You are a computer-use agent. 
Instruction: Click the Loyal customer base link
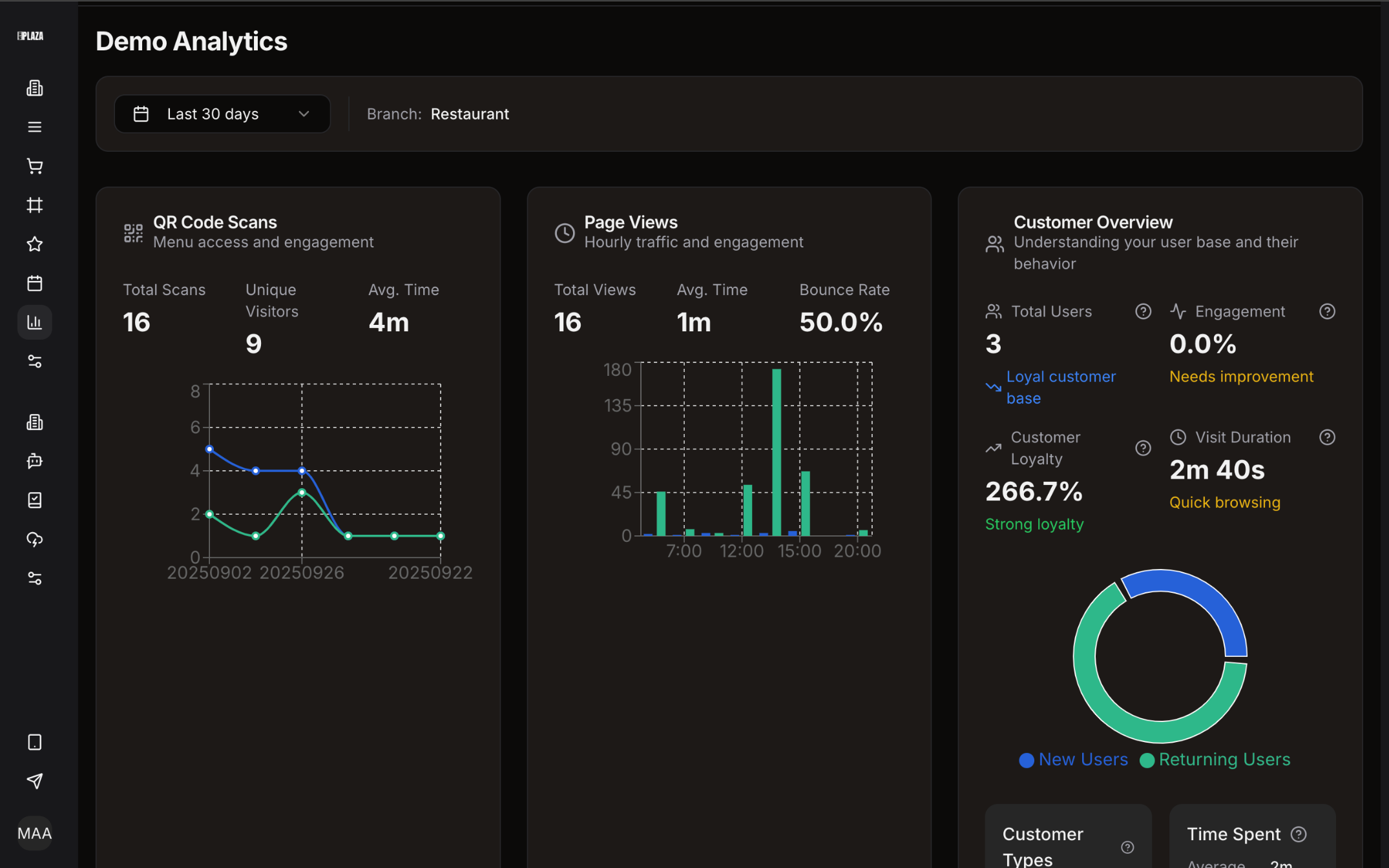pyautogui.click(x=1061, y=387)
